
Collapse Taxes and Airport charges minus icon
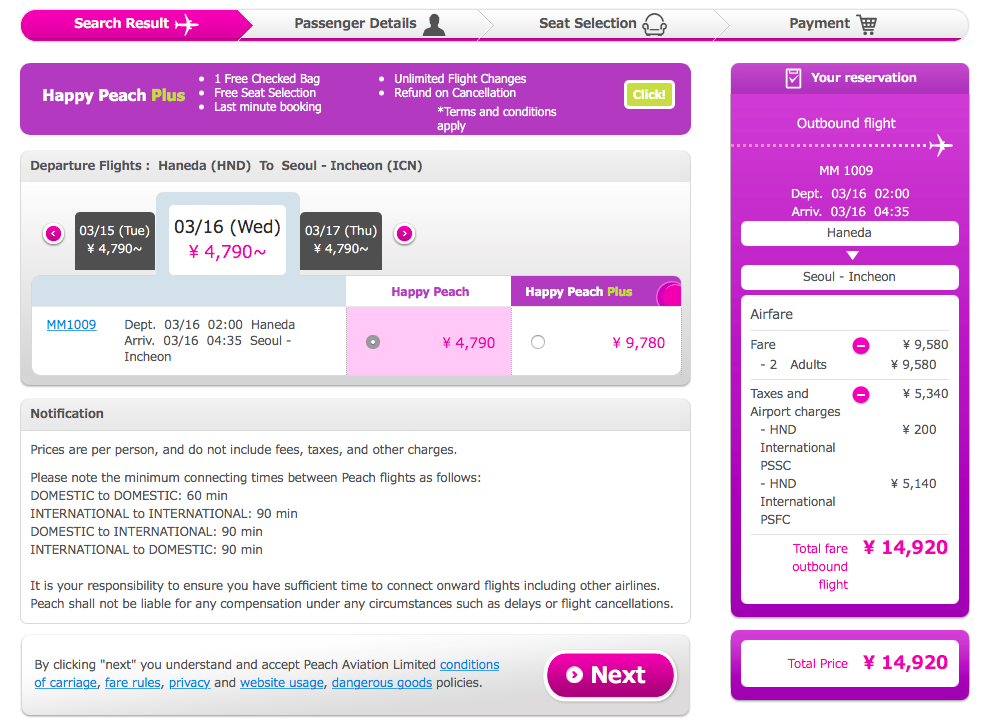[861, 395]
